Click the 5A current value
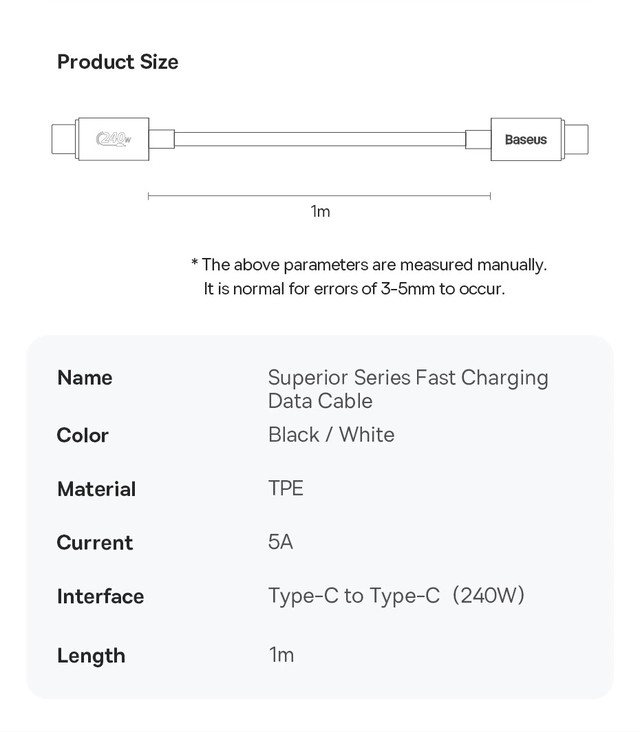Screen dimensions: 640x732 [x=281, y=542]
